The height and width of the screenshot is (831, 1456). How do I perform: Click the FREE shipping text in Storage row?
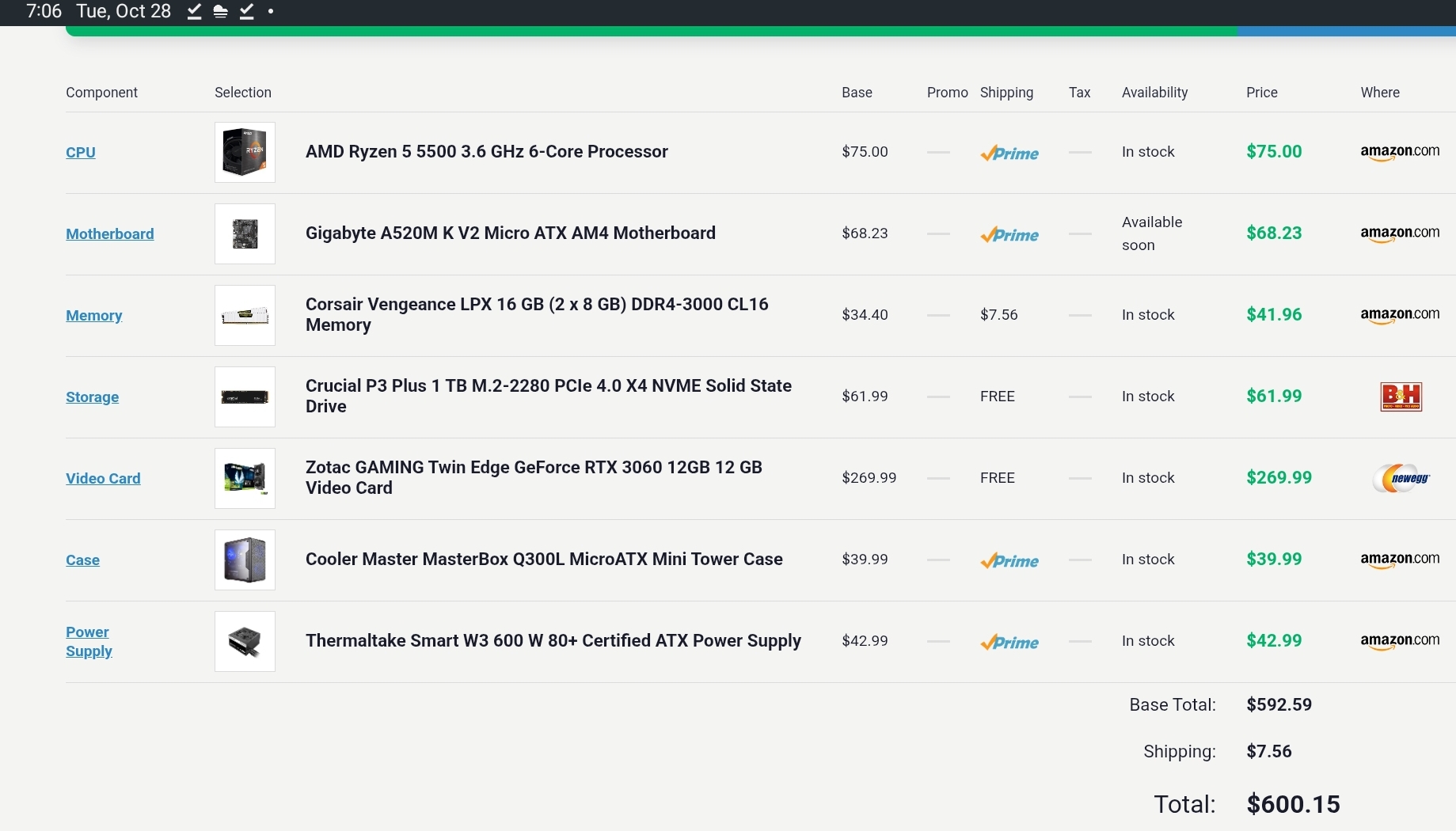coord(998,396)
